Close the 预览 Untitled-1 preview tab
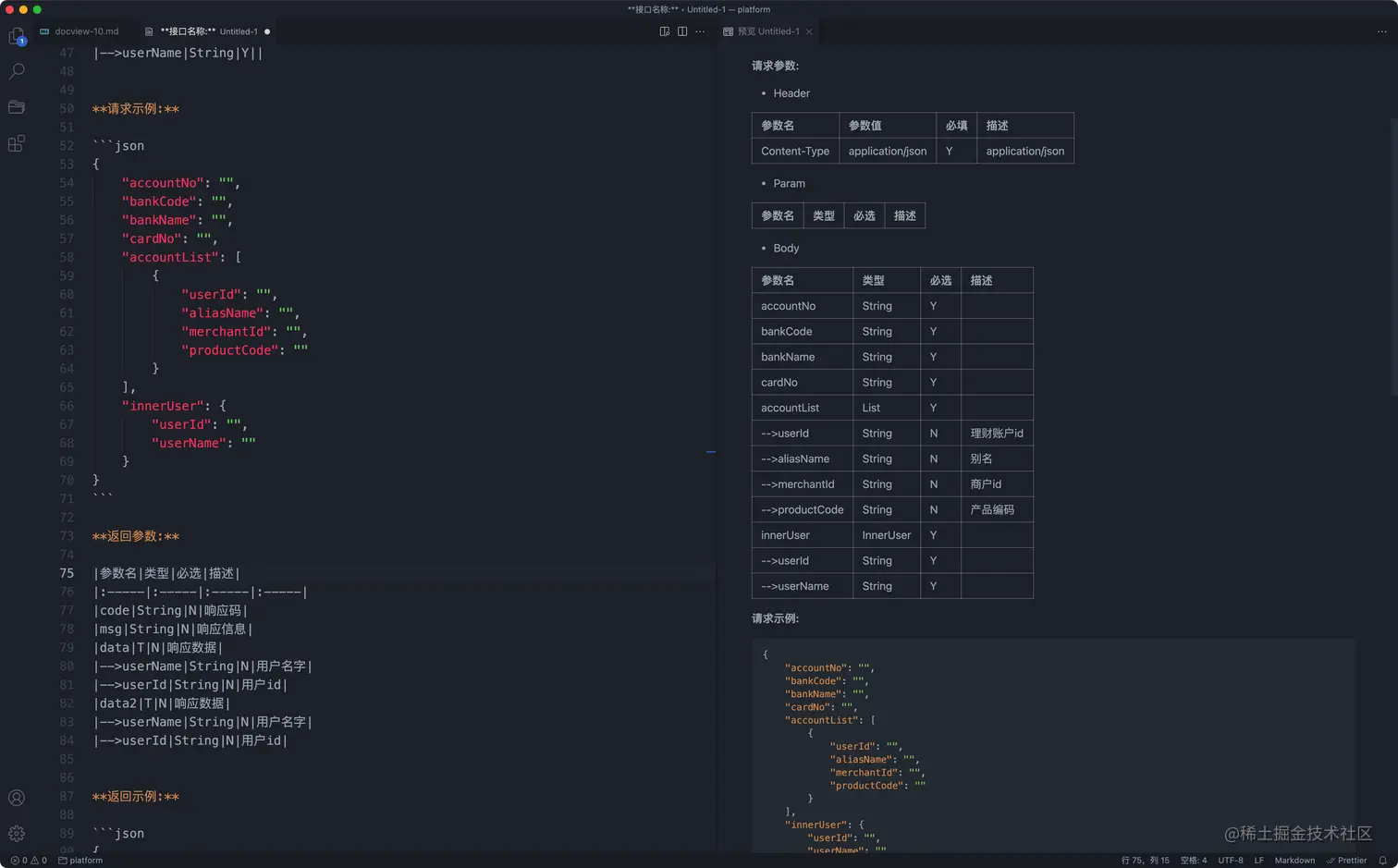The image size is (1398, 868). (809, 31)
